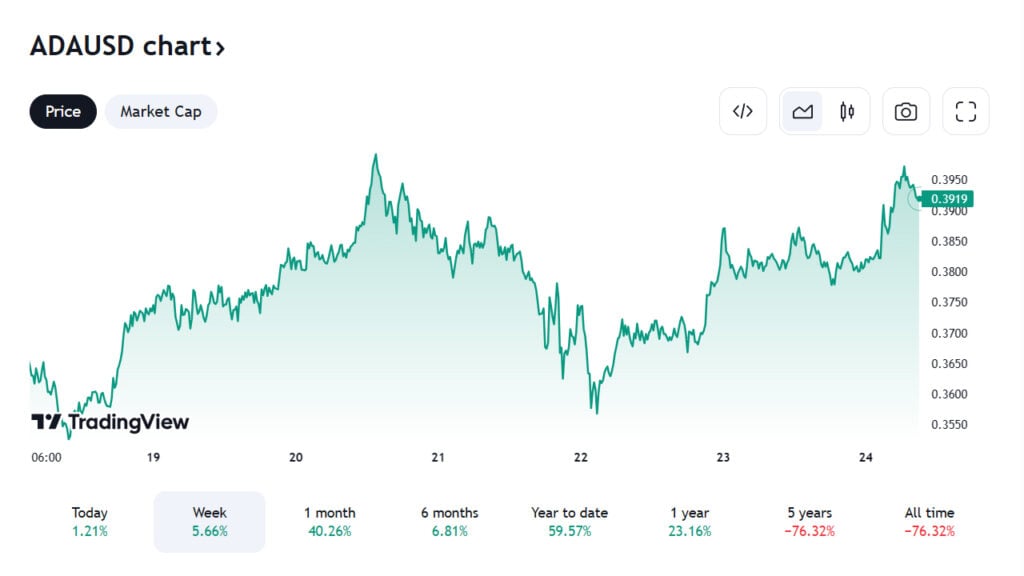Screen dimensions: 1024x576
Task: Click the 22 date marker on axis
Action: pos(581,457)
